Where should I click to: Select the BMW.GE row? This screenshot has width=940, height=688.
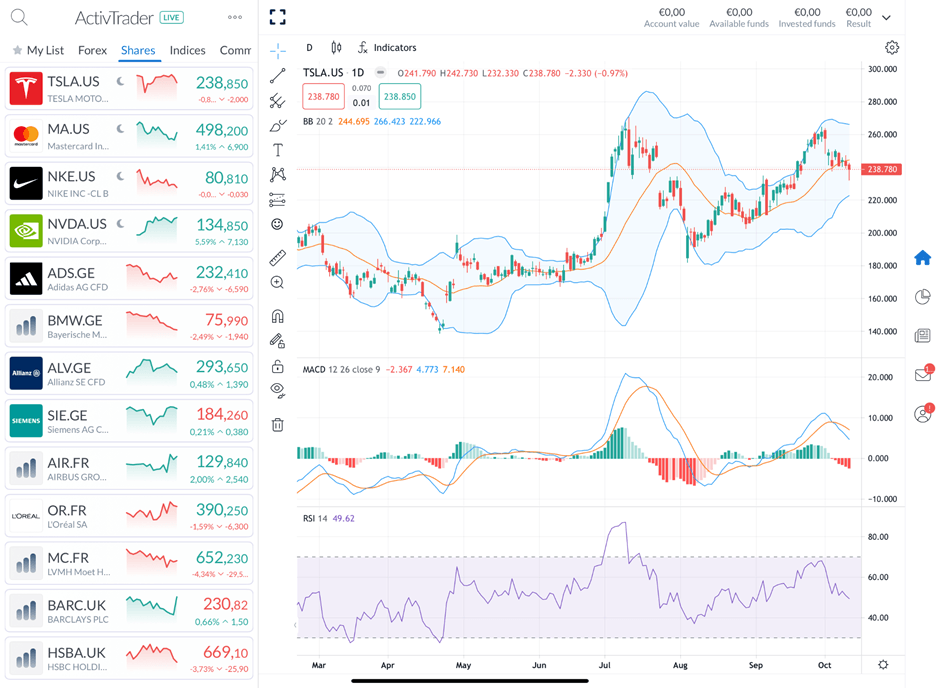coord(129,326)
